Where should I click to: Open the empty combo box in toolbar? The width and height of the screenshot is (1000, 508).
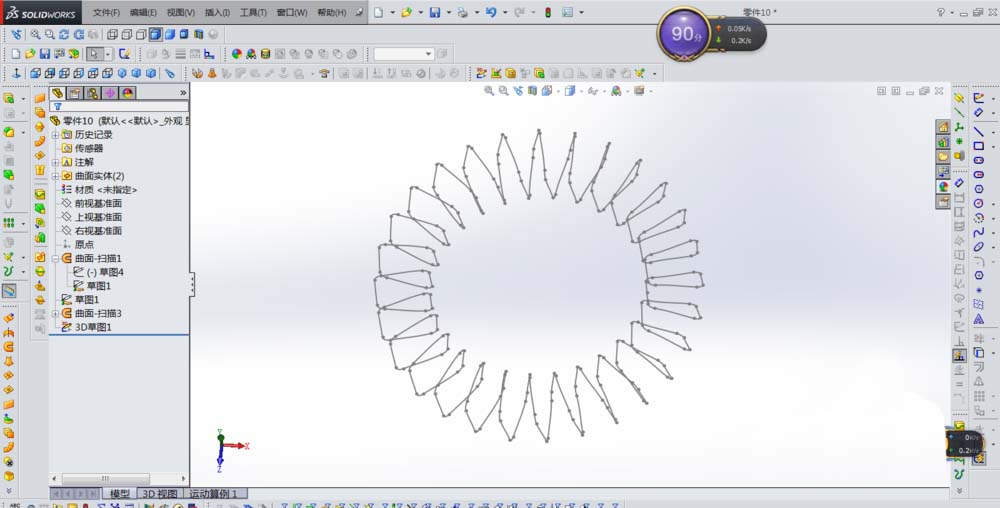tap(404, 54)
